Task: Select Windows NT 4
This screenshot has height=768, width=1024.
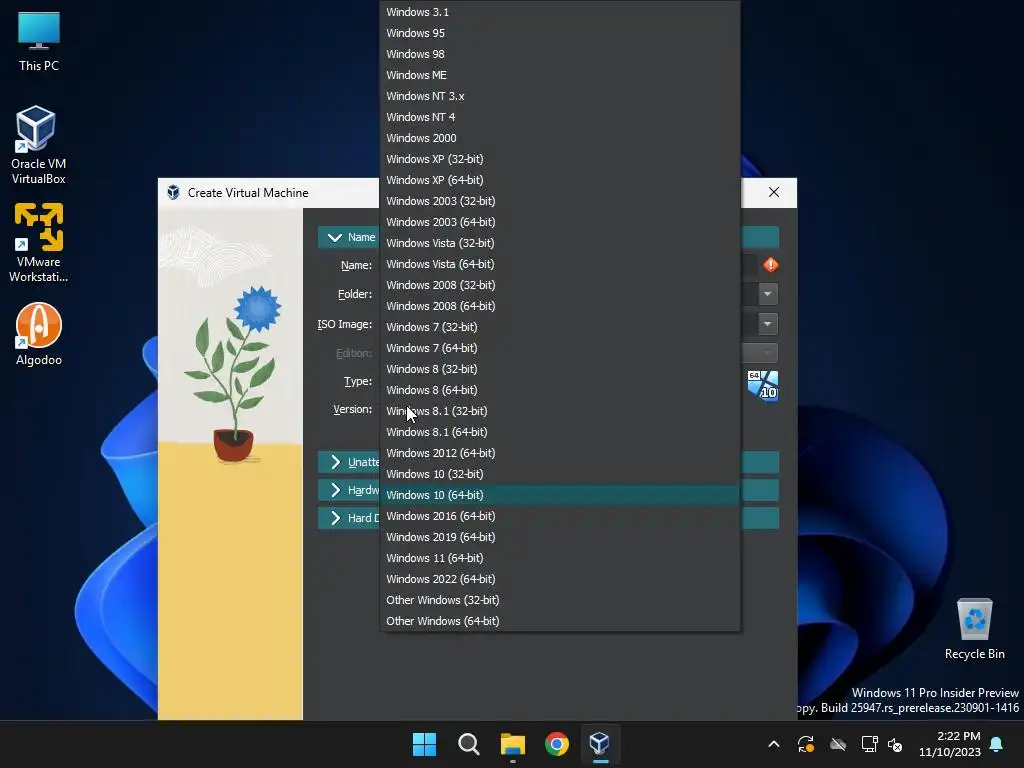Action: (x=560, y=117)
